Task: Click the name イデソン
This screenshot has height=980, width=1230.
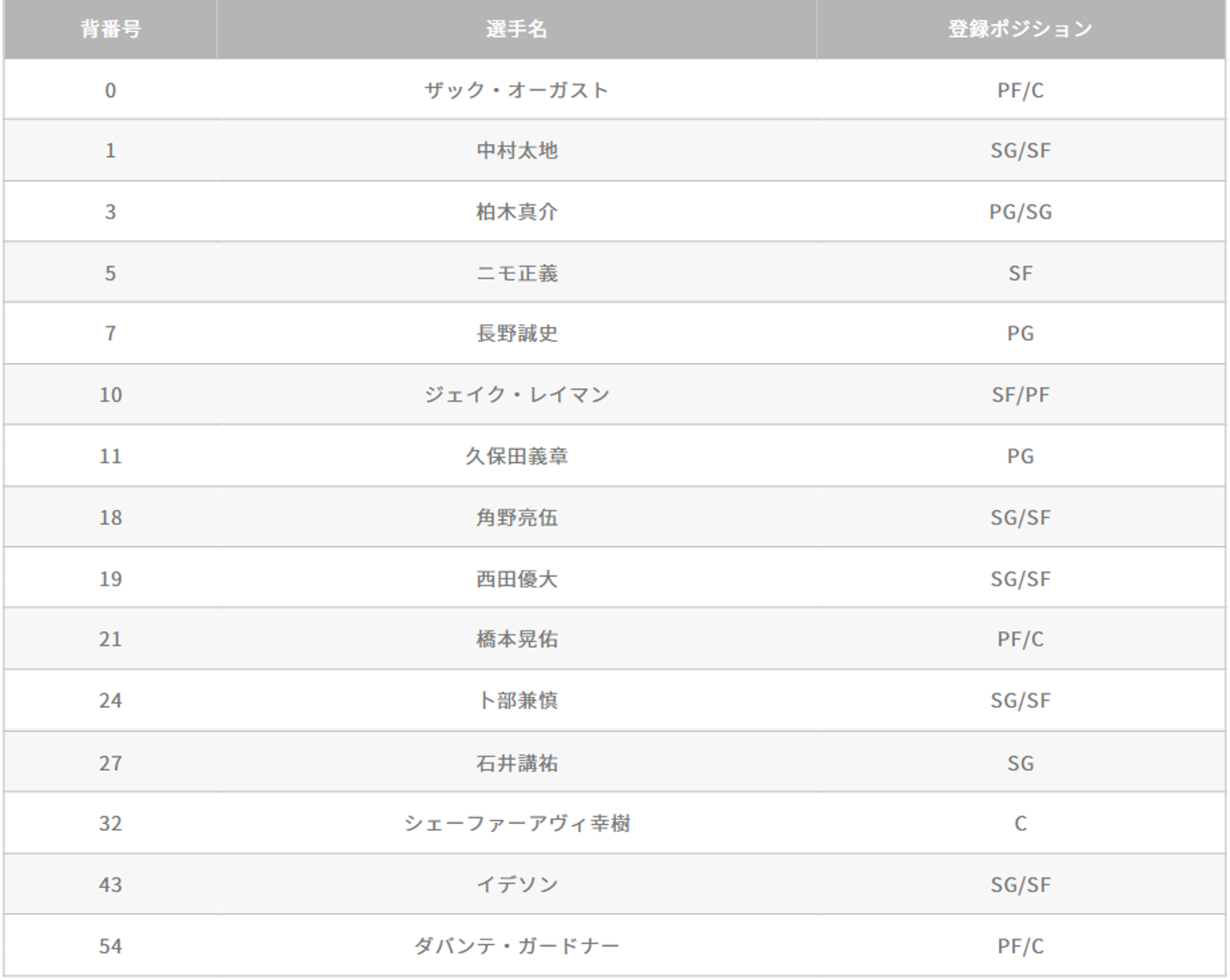Action: pos(516,885)
